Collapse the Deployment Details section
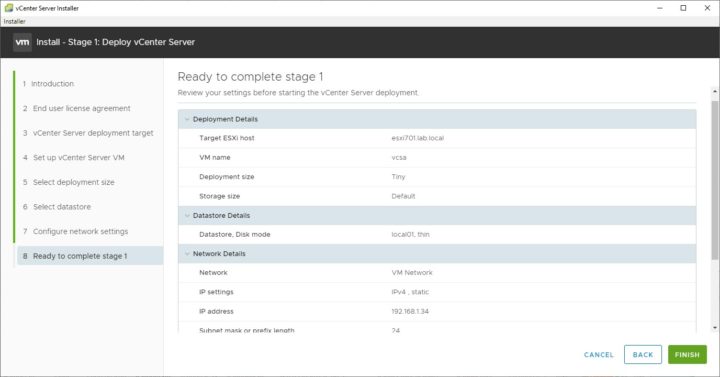720x377 pixels. (x=187, y=119)
